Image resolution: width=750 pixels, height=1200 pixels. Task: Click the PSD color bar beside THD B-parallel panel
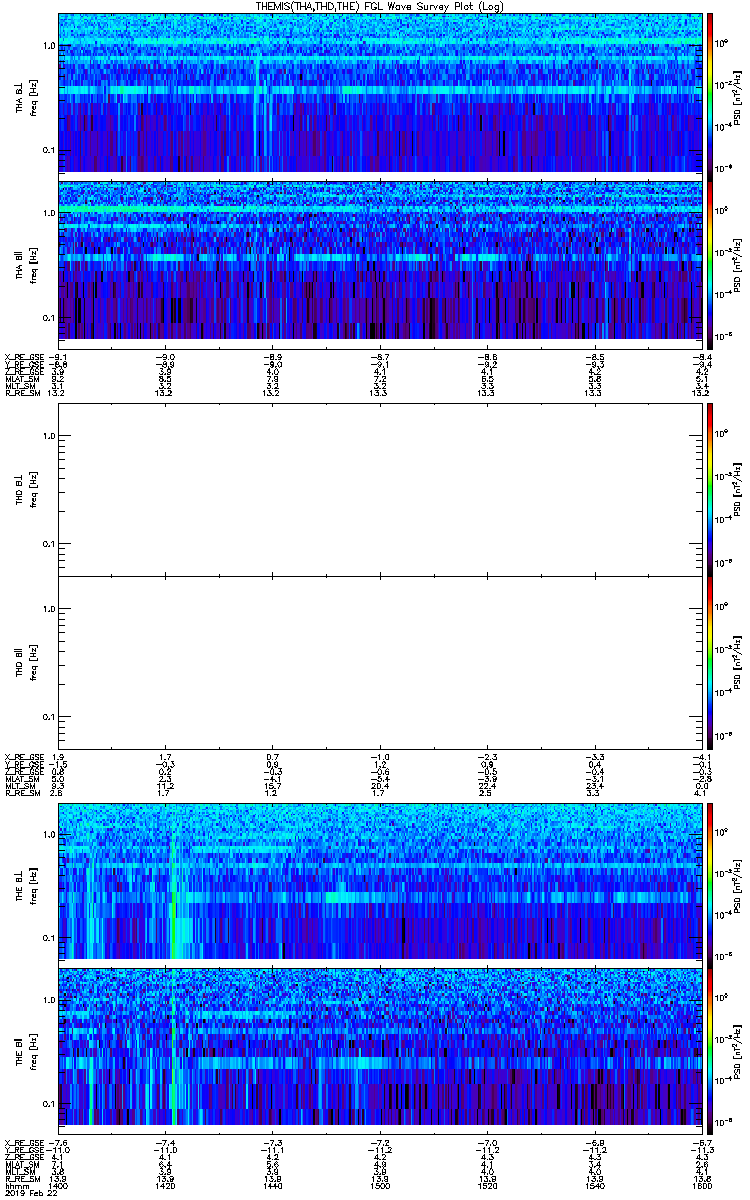click(710, 662)
